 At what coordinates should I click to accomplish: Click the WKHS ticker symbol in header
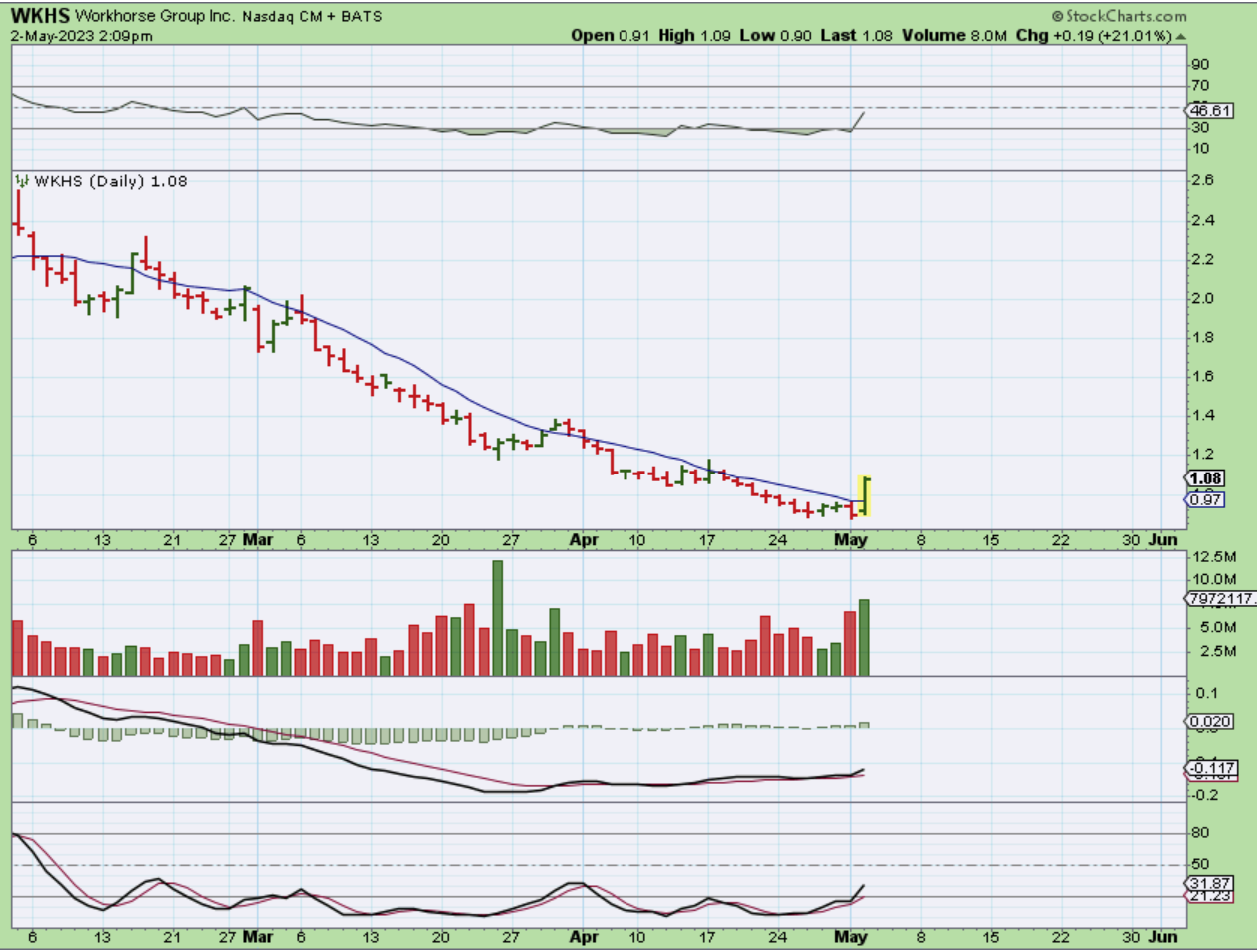[39, 17]
